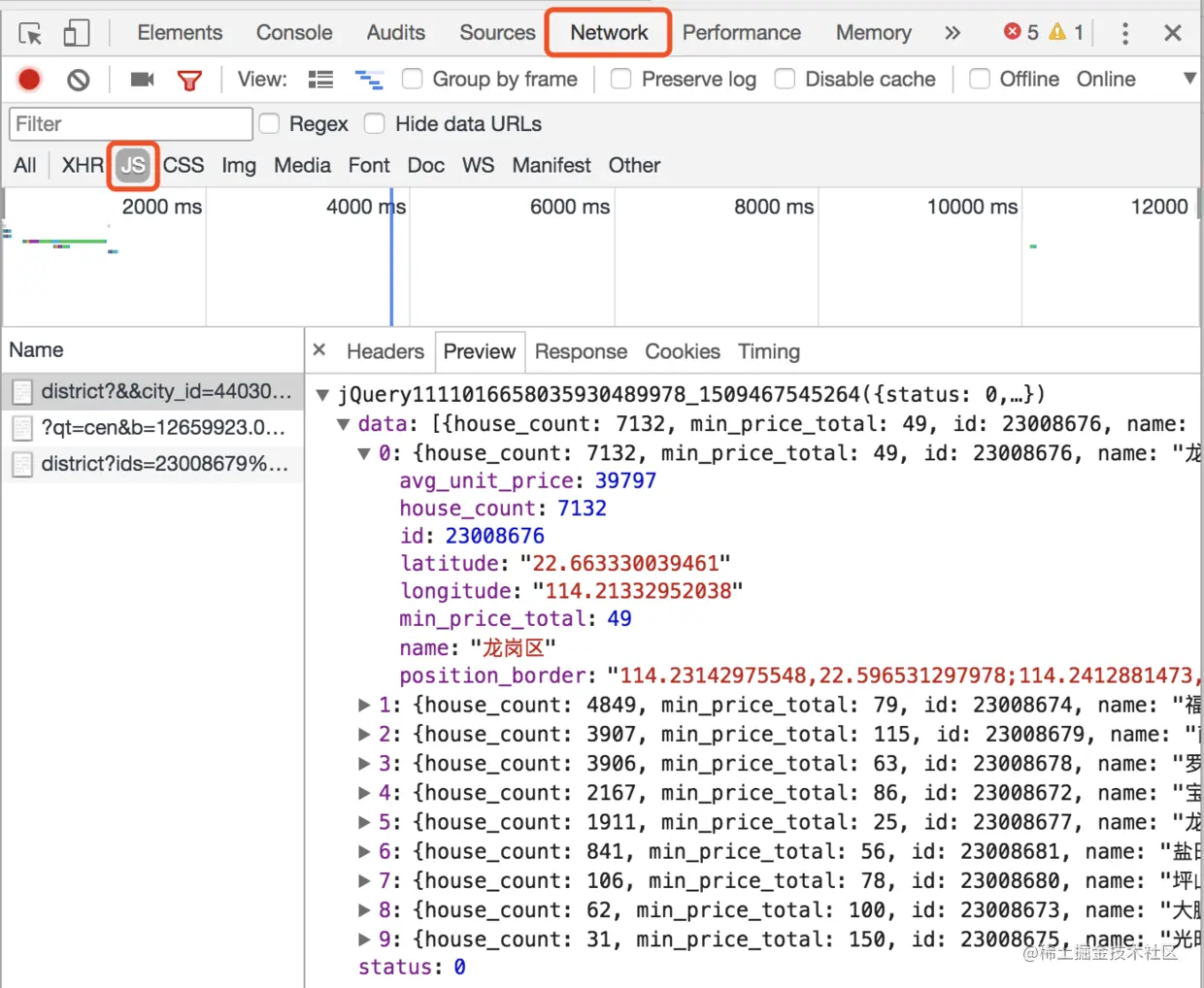Filter requests by JS

133,166
